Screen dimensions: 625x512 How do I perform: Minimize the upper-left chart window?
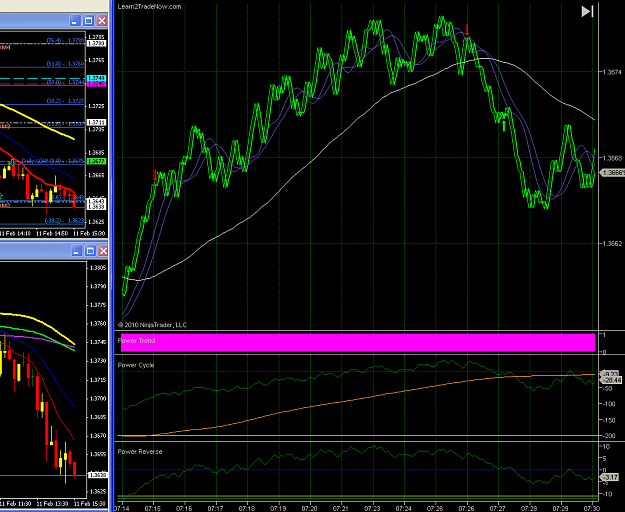(x=75, y=21)
